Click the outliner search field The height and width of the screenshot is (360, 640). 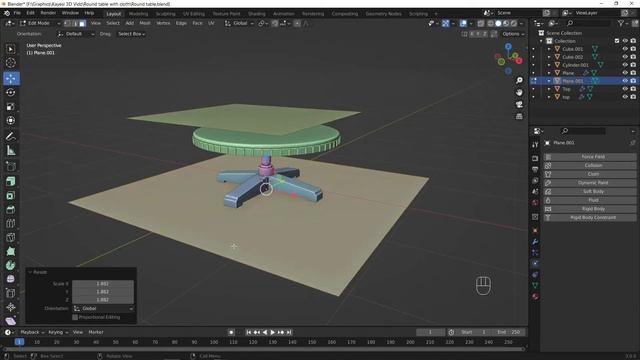588,24
